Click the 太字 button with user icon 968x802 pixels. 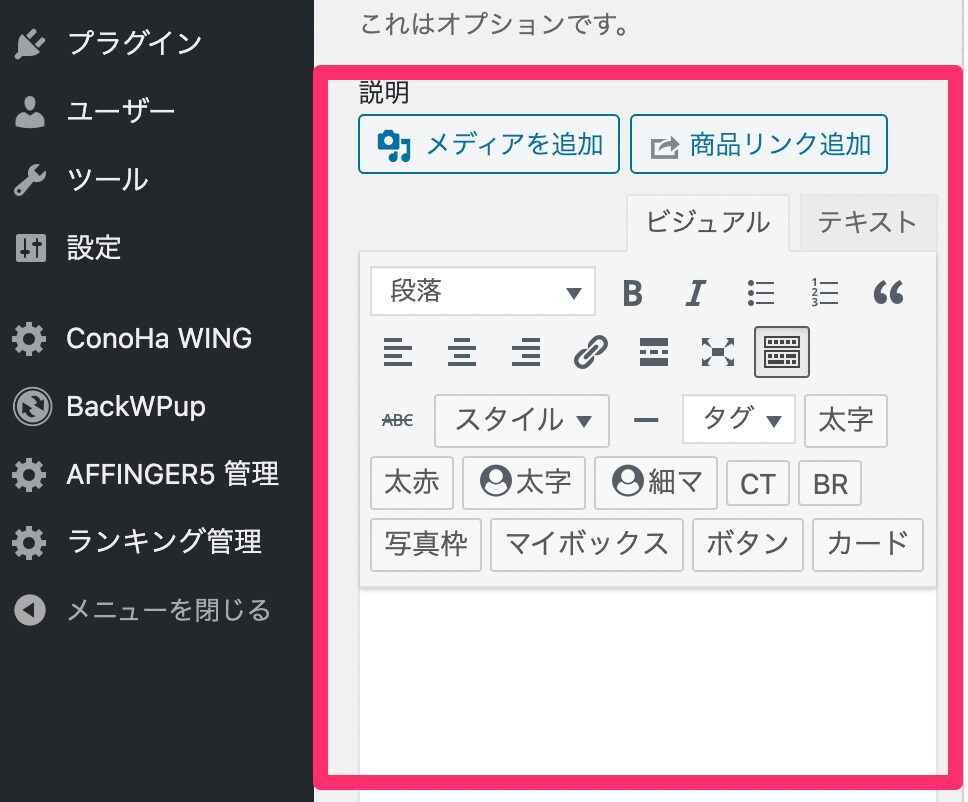[x=524, y=483]
